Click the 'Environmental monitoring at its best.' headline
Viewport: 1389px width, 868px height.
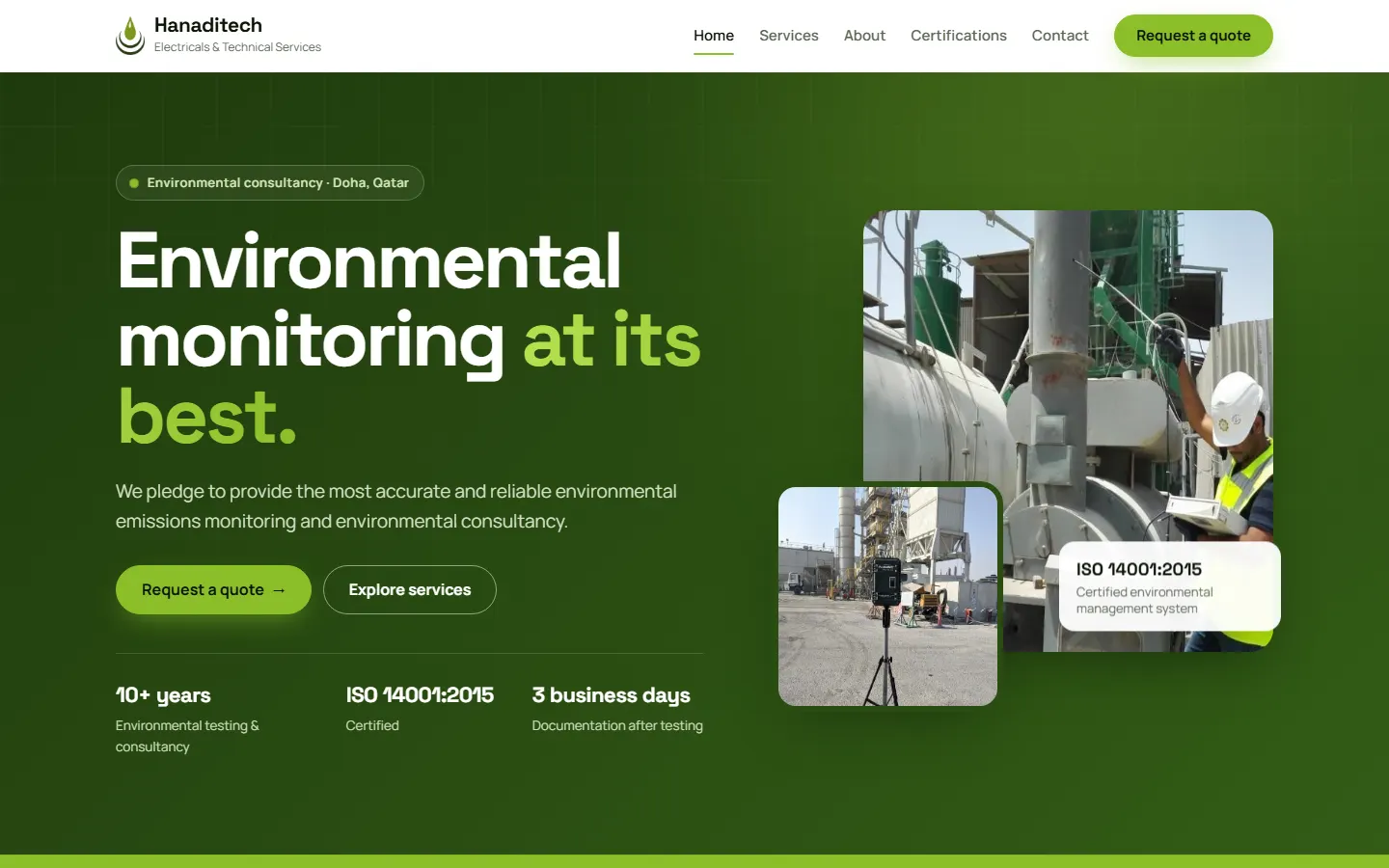(409, 339)
